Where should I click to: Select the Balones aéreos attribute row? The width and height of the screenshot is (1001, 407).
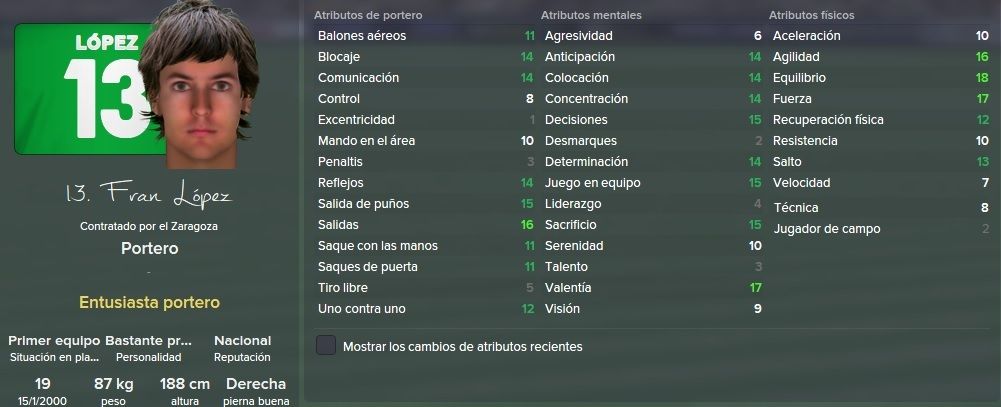click(x=426, y=36)
